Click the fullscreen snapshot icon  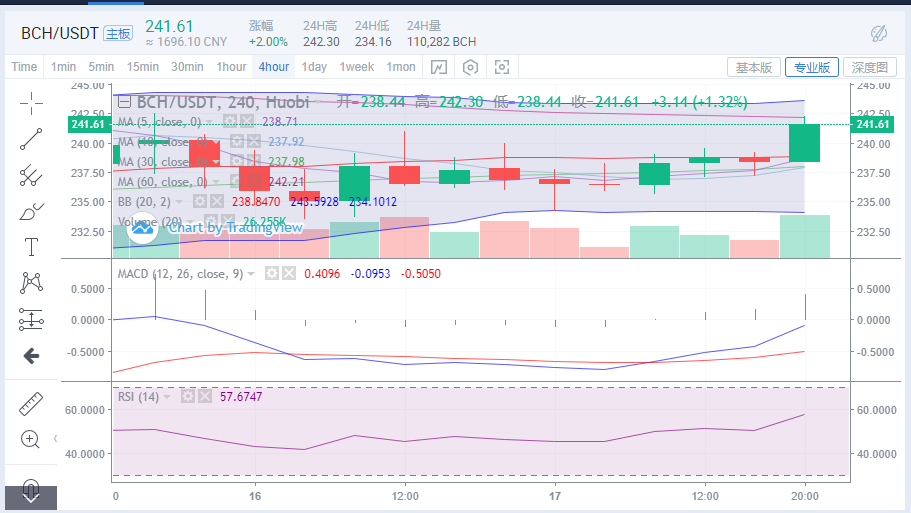click(501, 67)
